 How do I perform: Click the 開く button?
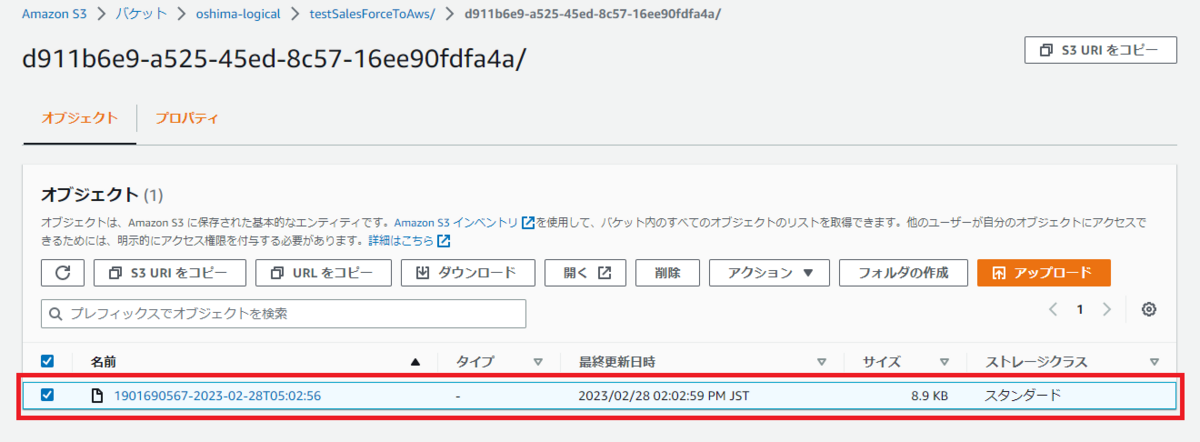coord(586,272)
